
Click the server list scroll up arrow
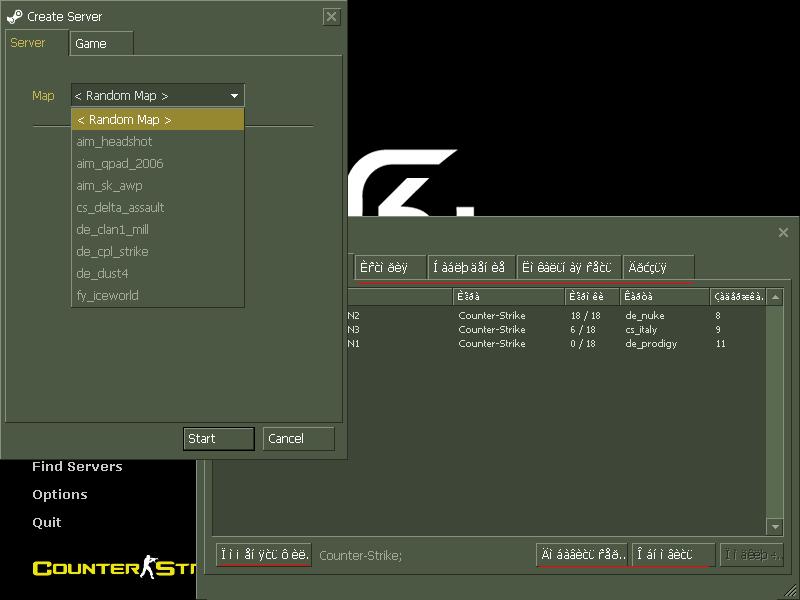coord(775,297)
